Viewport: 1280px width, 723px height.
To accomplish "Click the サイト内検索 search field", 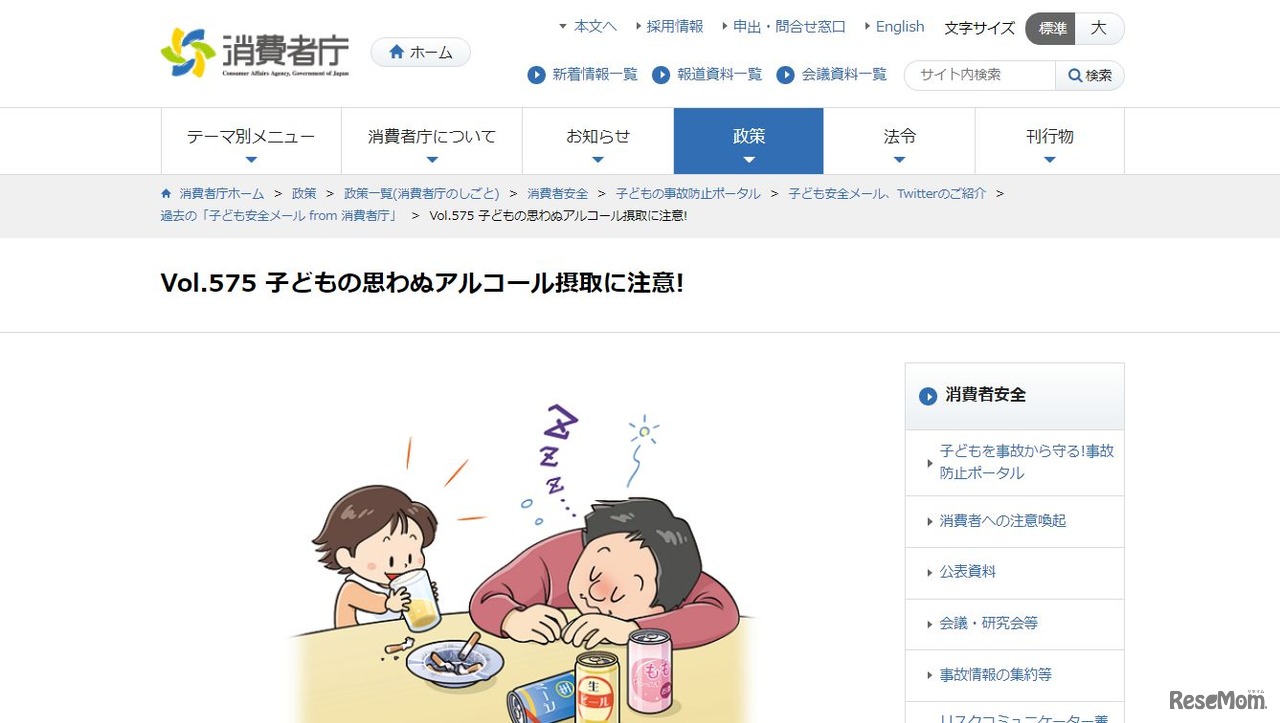I will tap(980, 75).
